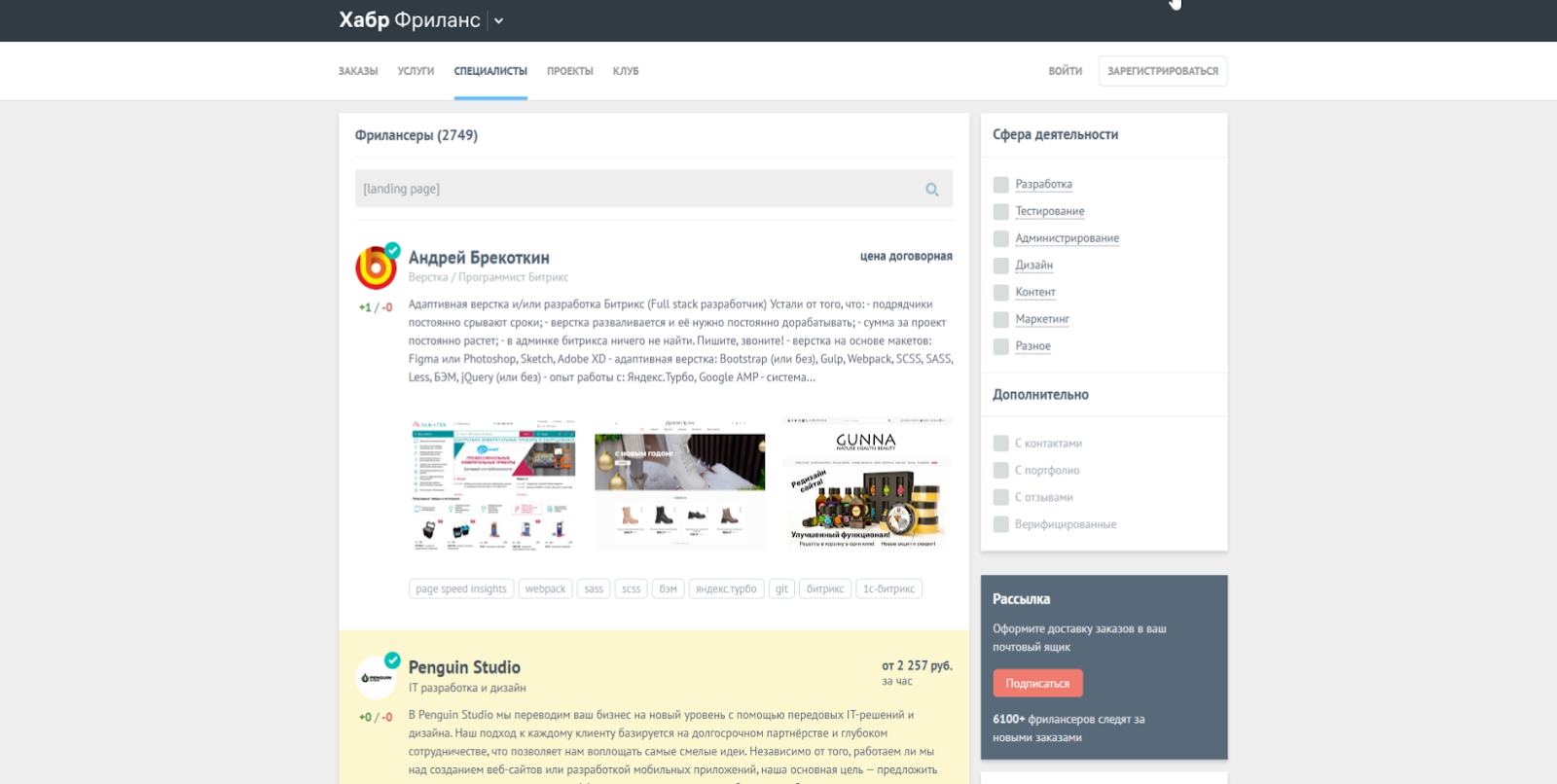
Task: Select the sass skill tag
Action: tap(594, 589)
